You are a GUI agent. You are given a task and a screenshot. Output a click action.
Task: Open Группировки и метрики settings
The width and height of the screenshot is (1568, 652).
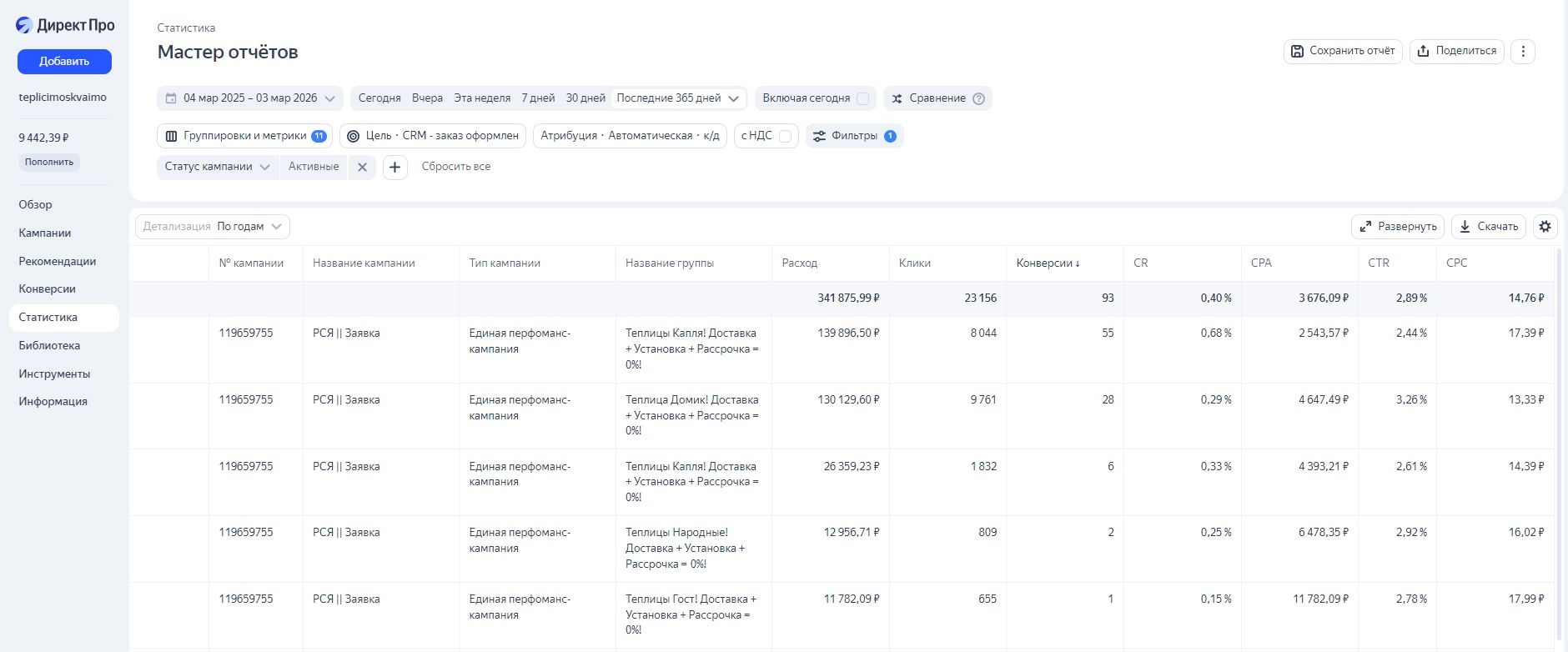click(x=245, y=136)
